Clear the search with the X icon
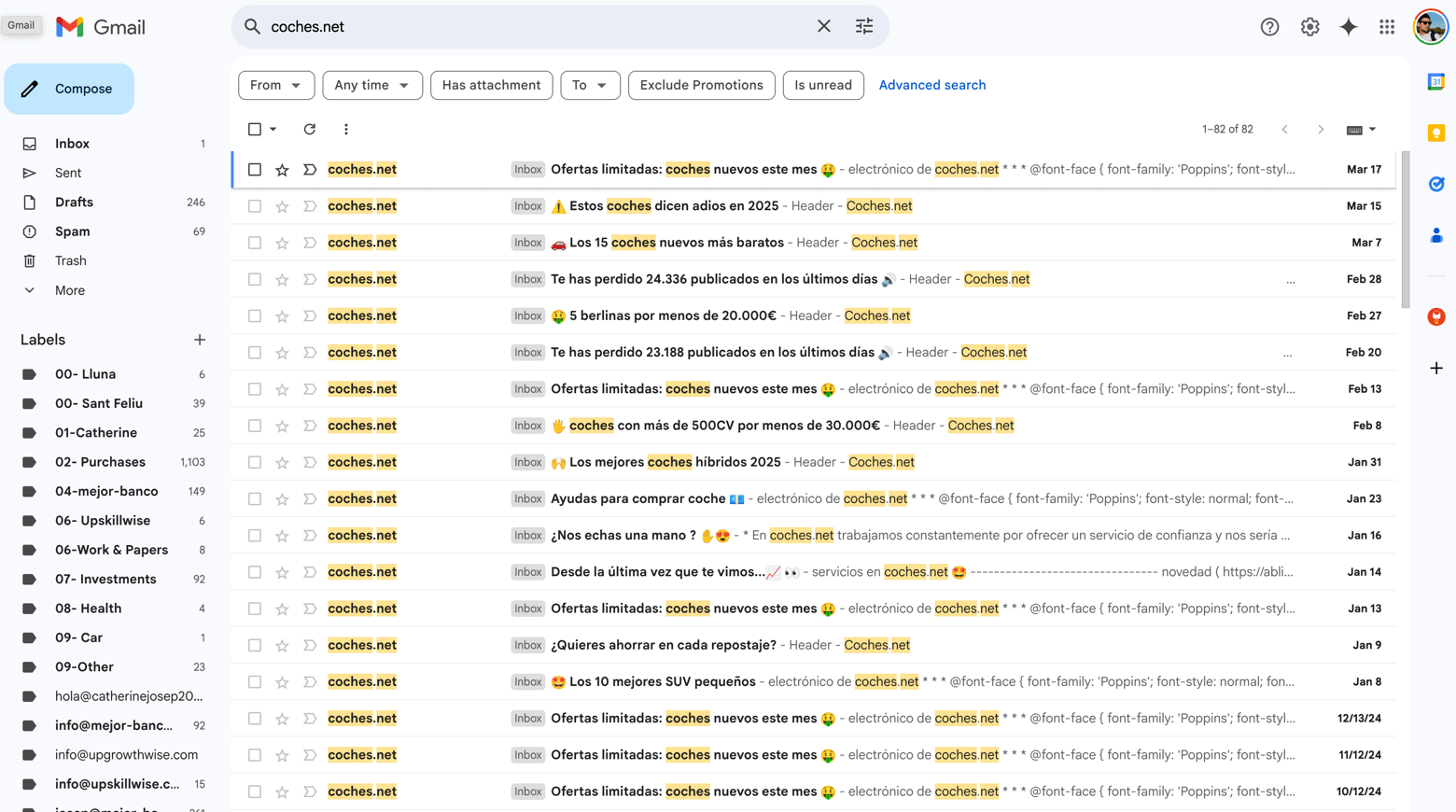This screenshot has height=812, width=1456. coord(823,27)
